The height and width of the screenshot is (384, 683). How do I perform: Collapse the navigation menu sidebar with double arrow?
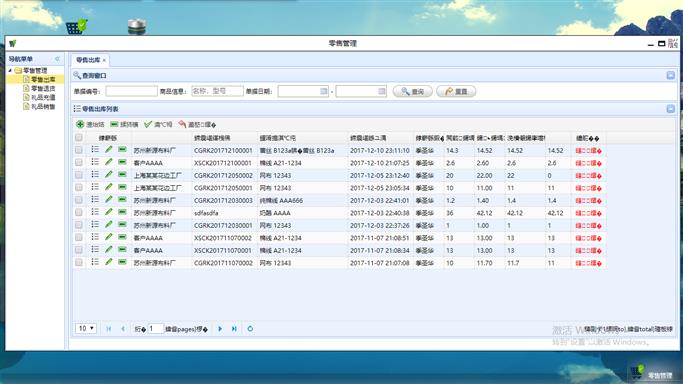pos(57,59)
